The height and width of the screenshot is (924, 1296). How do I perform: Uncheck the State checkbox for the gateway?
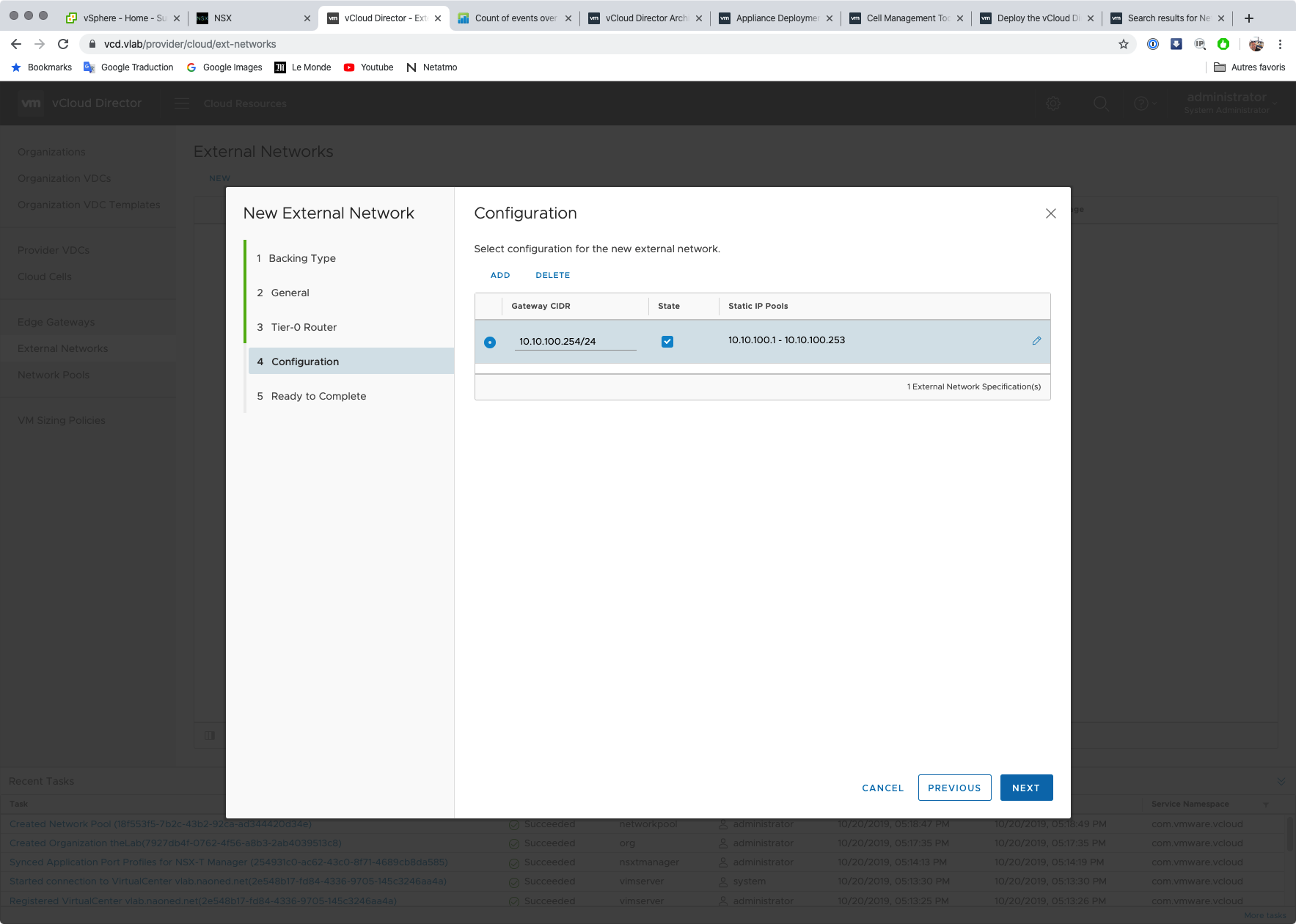(x=667, y=342)
